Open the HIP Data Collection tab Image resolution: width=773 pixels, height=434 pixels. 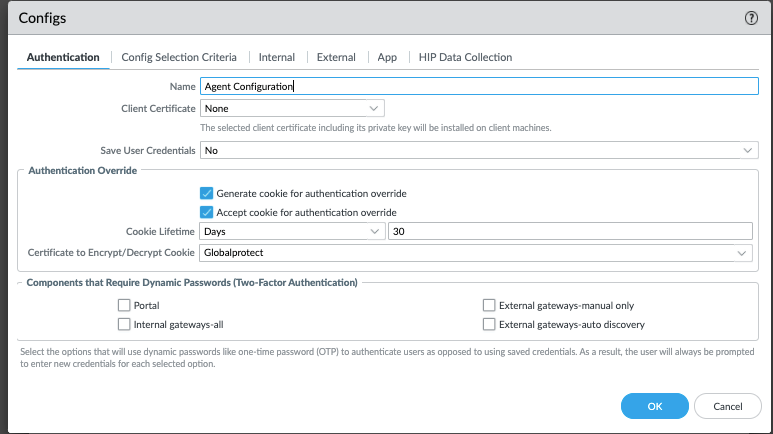pos(465,58)
